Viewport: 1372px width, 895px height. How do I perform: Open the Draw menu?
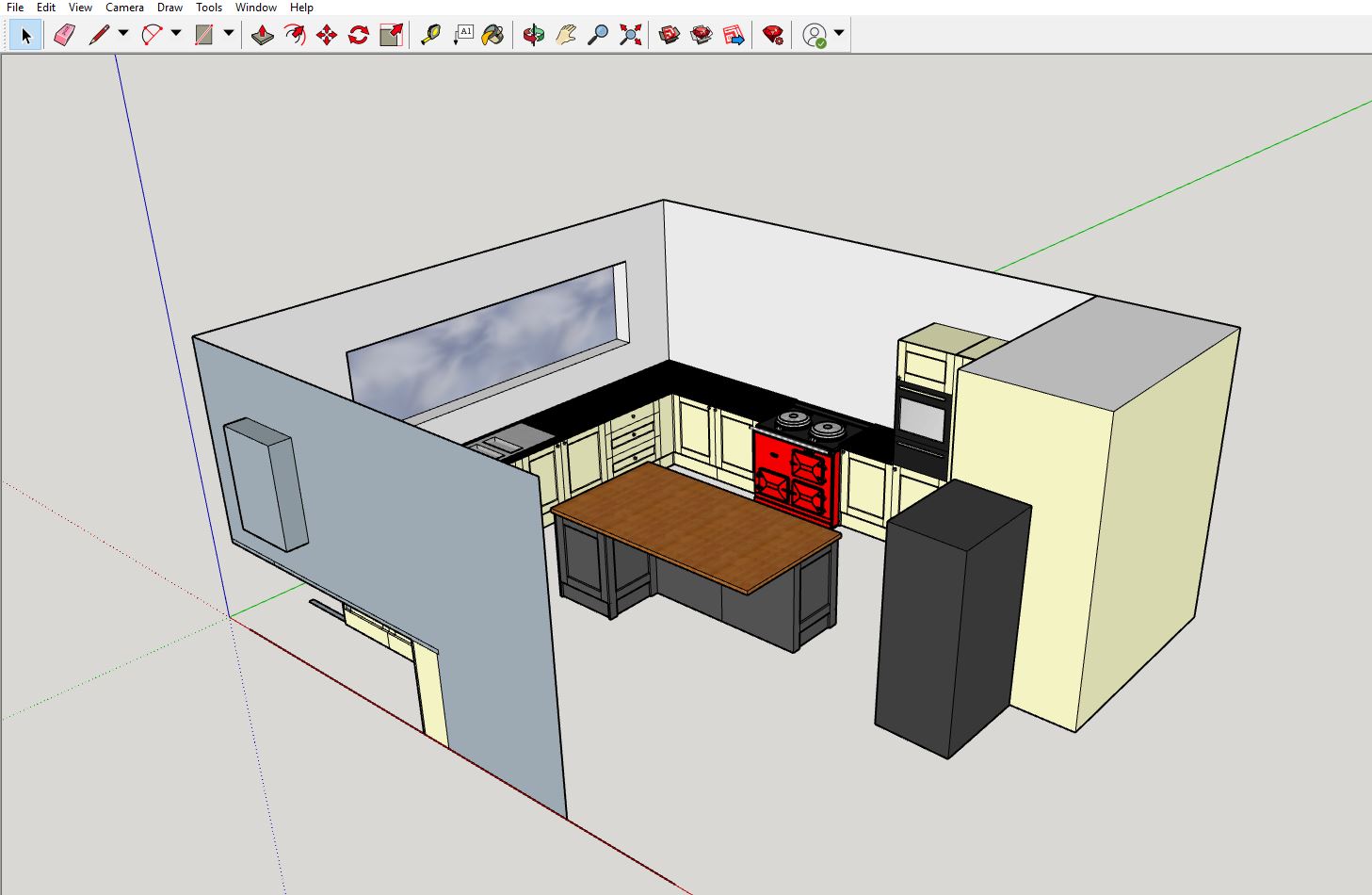coord(169,7)
